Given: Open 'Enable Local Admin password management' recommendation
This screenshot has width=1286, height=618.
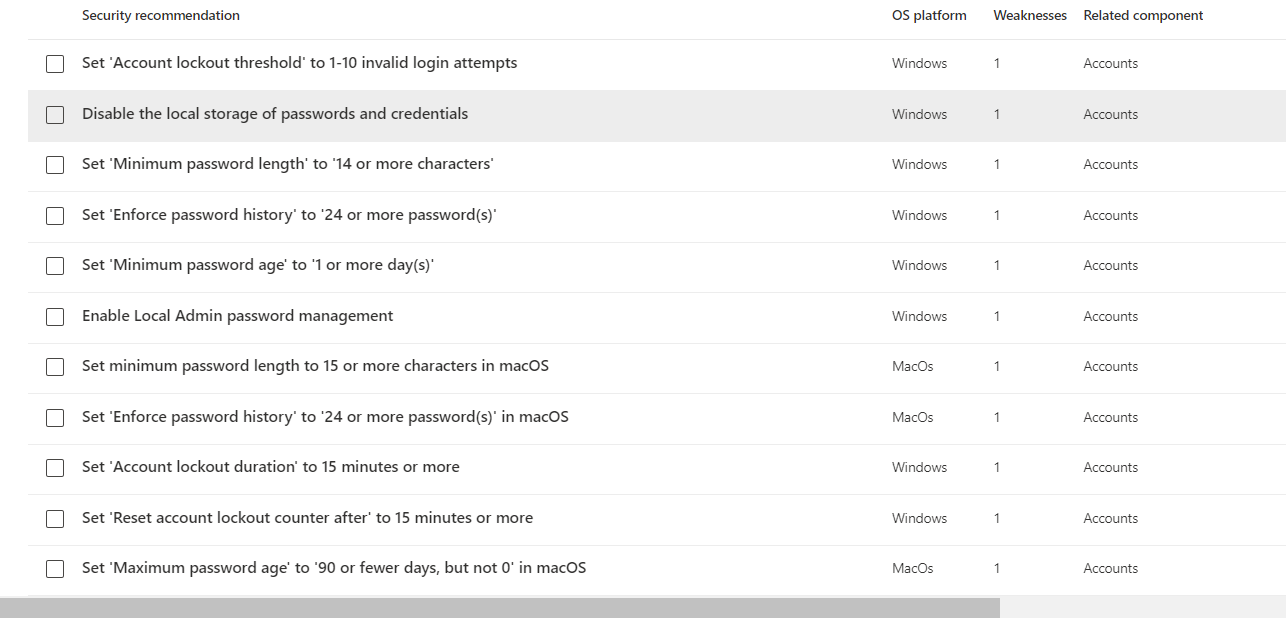Looking at the screenshot, I should coord(236,316).
